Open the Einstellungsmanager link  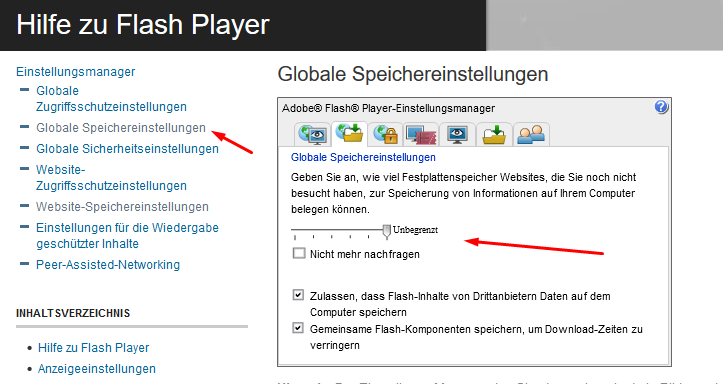click(x=76, y=72)
